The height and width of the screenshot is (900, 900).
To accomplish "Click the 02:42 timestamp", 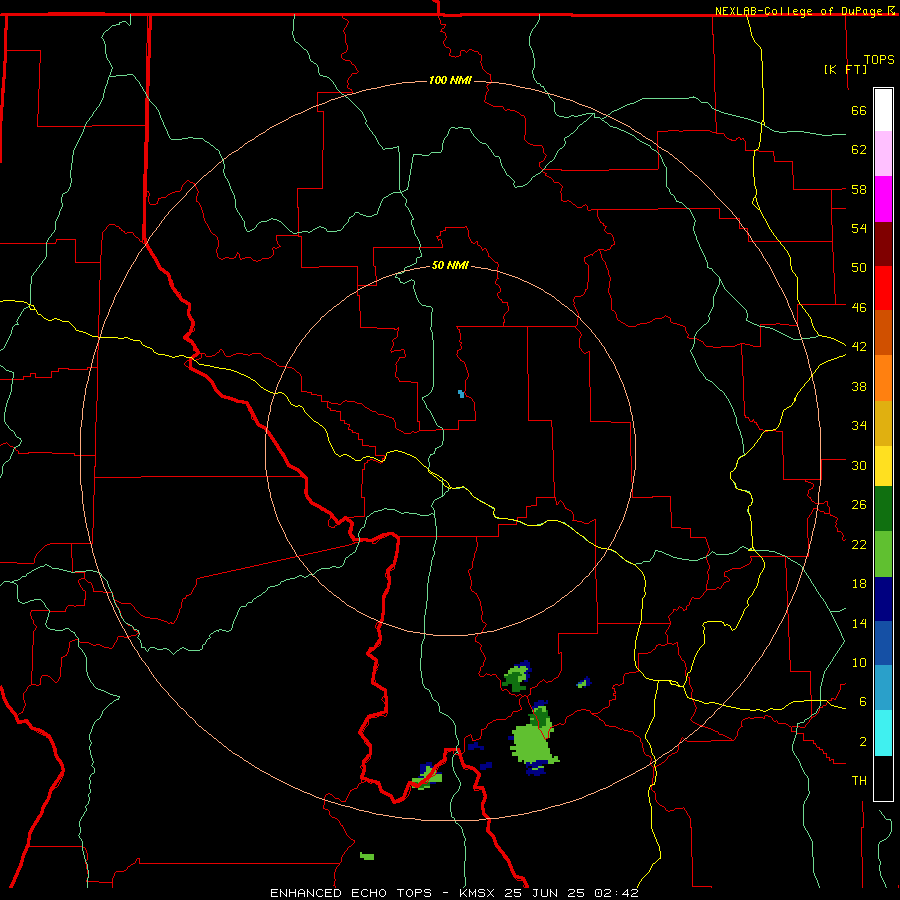I will (x=616, y=893).
